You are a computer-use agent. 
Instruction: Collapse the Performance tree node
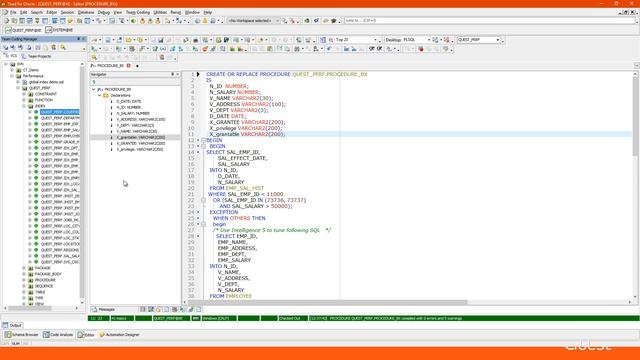click(12, 76)
